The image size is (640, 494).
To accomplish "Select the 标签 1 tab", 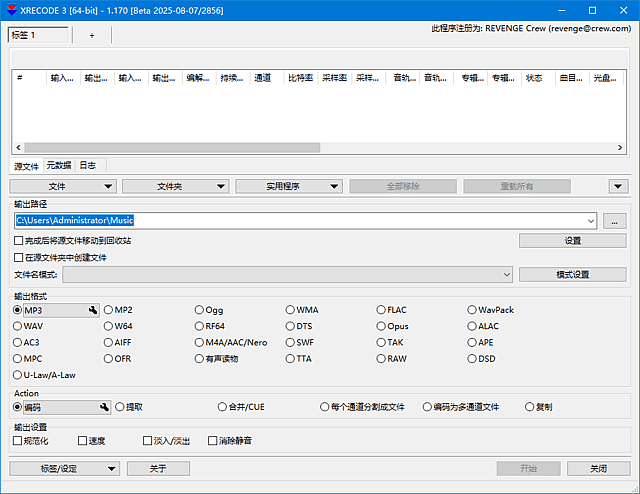I will click(38, 35).
